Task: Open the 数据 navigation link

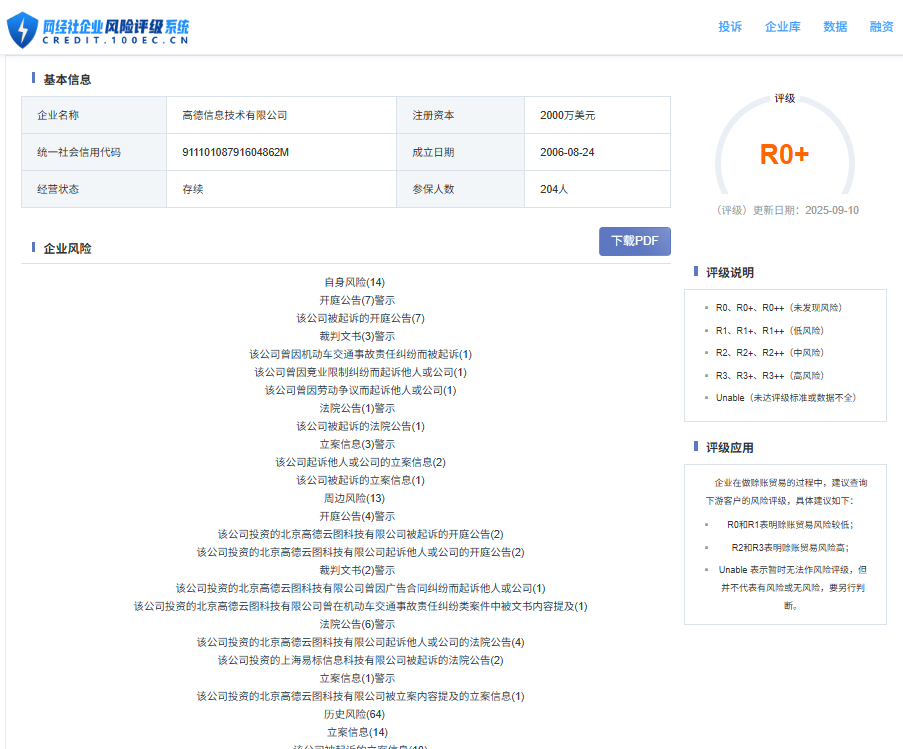Action: [x=834, y=26]
